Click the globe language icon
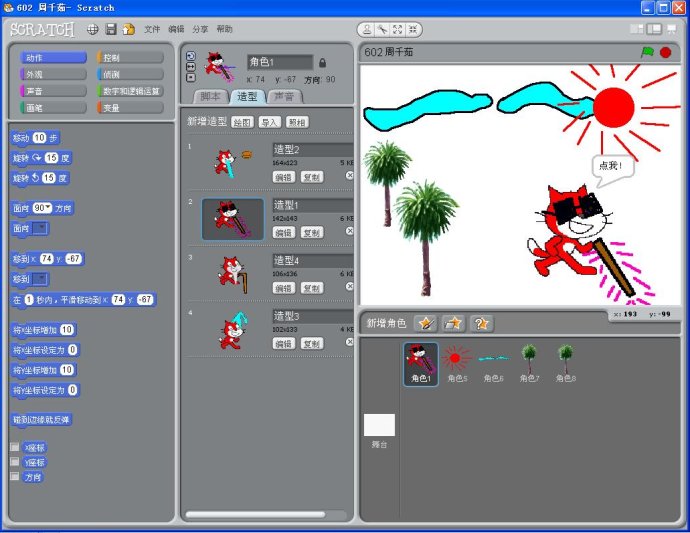This screenshot has height=533, width=690. coord(92,29)
